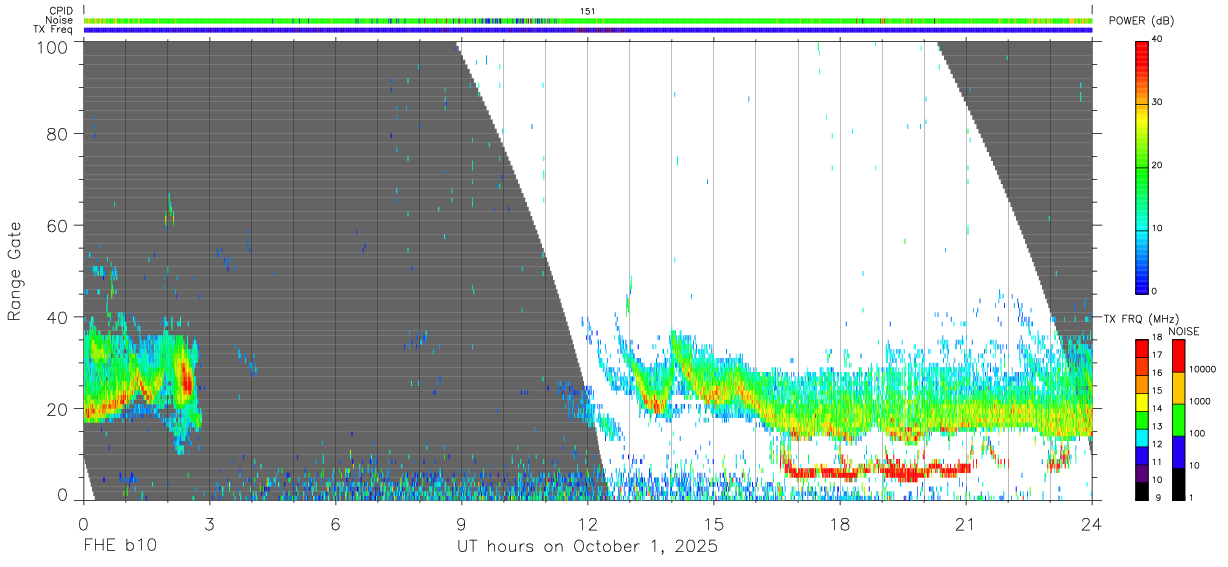Image resolution: width=1228 pixels, height=567 pixels.
Task: Click the TX Freq label
Action: [53, 29]
